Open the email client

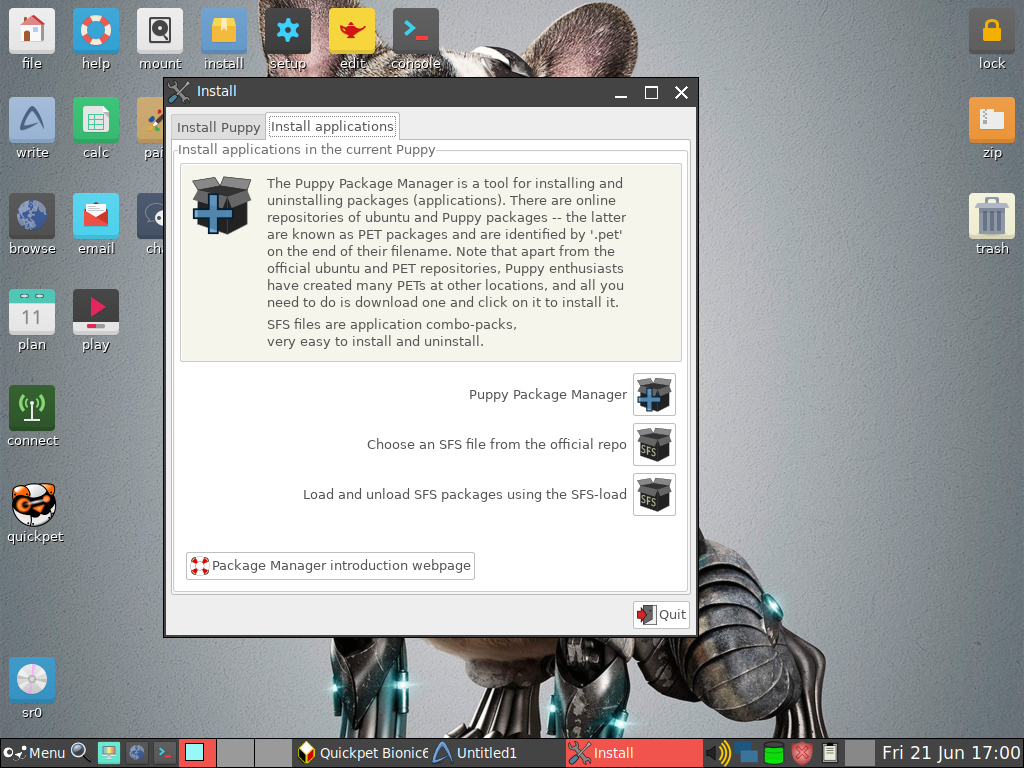pyautogui.click(x=95, y=215)
